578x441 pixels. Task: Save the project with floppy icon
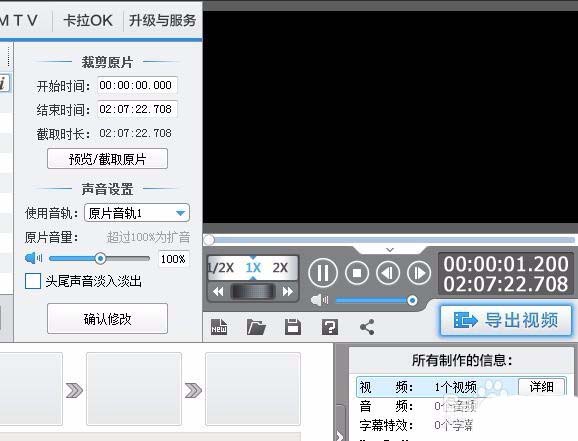coord(293,327)
